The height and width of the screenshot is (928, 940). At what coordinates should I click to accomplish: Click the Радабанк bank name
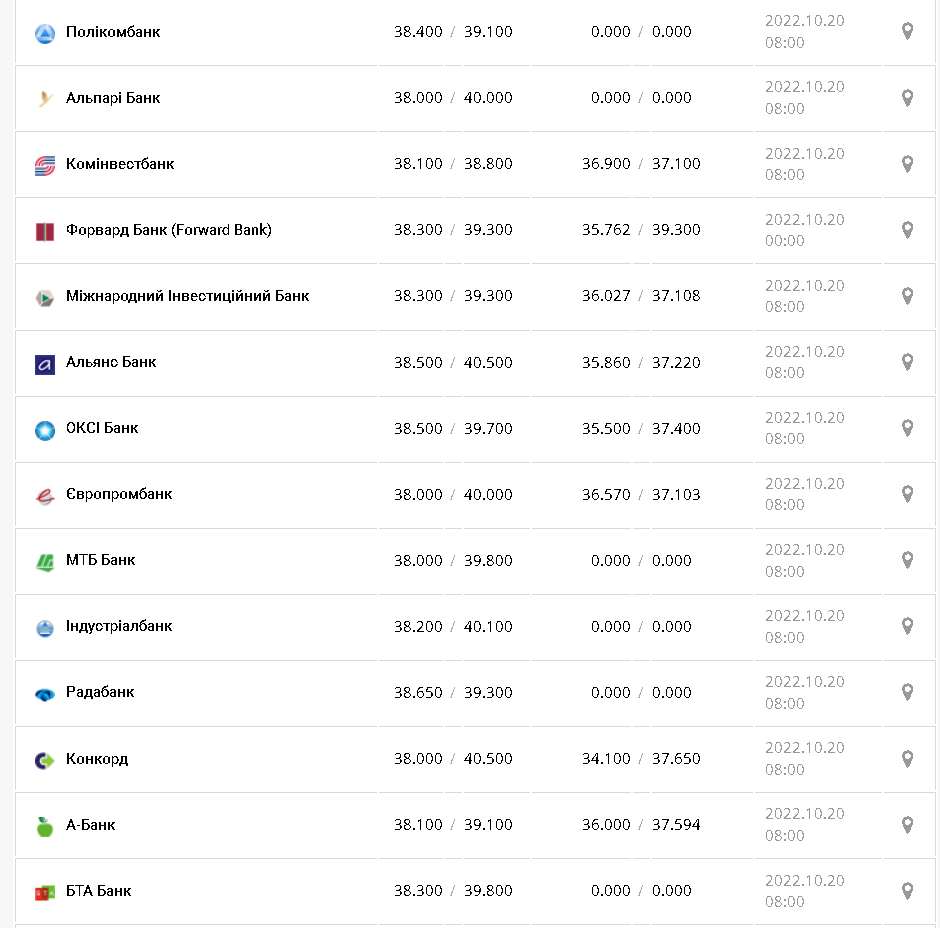pos(100,692)
